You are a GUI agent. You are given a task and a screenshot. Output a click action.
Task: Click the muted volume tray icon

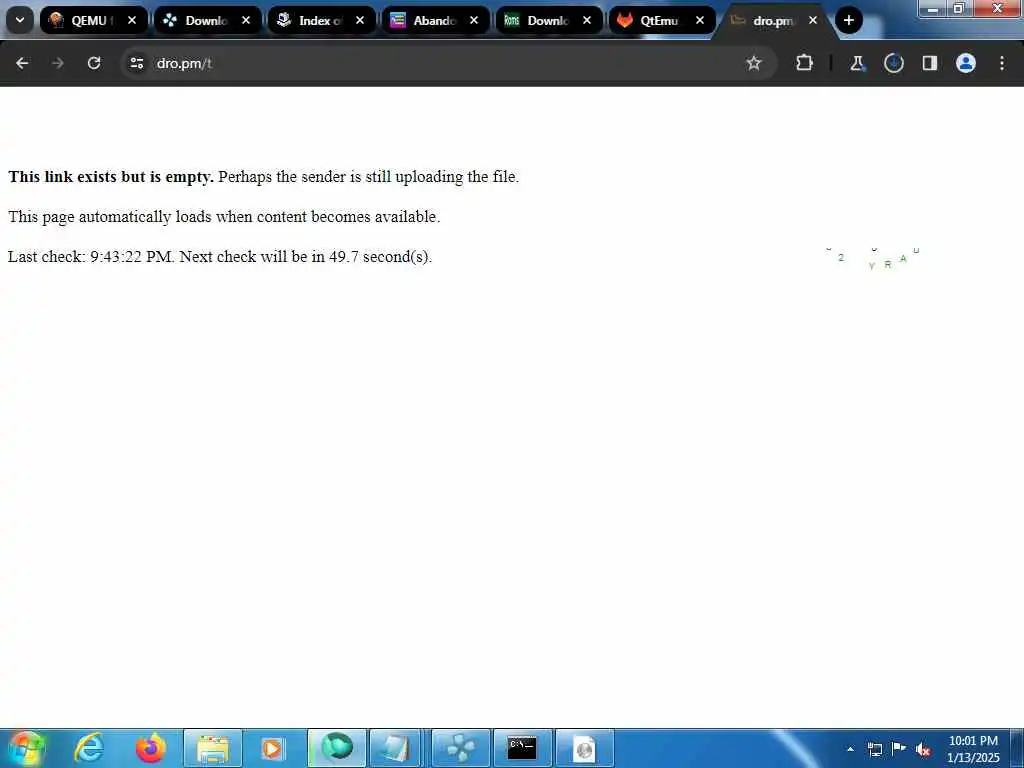click(x=923, y=749)
